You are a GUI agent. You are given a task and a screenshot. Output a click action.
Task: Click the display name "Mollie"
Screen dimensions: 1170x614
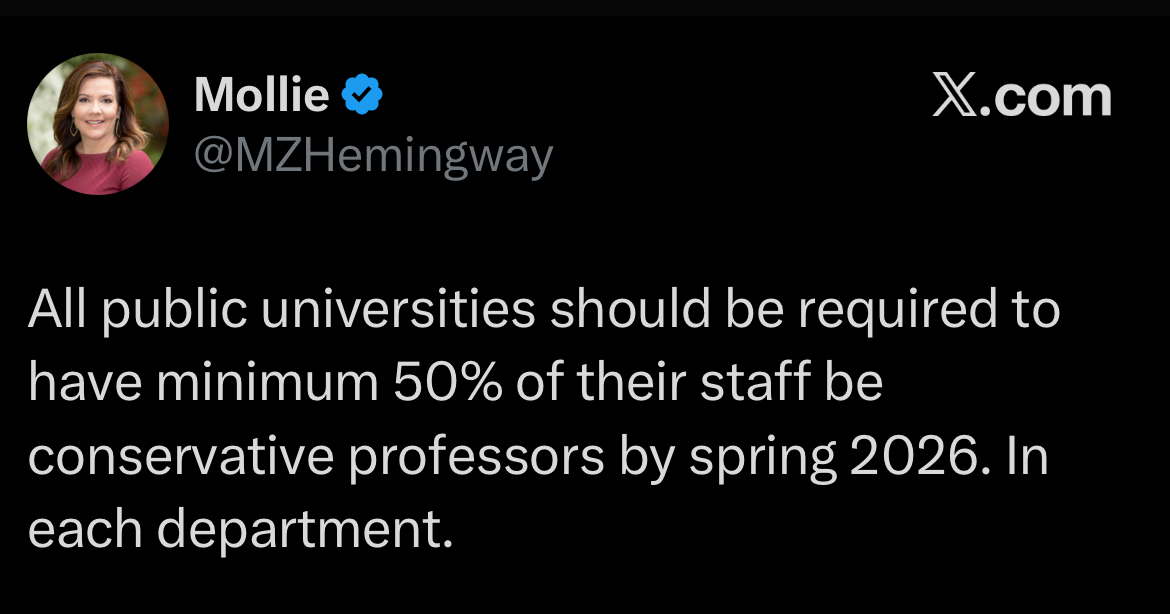tap(261, 96)
